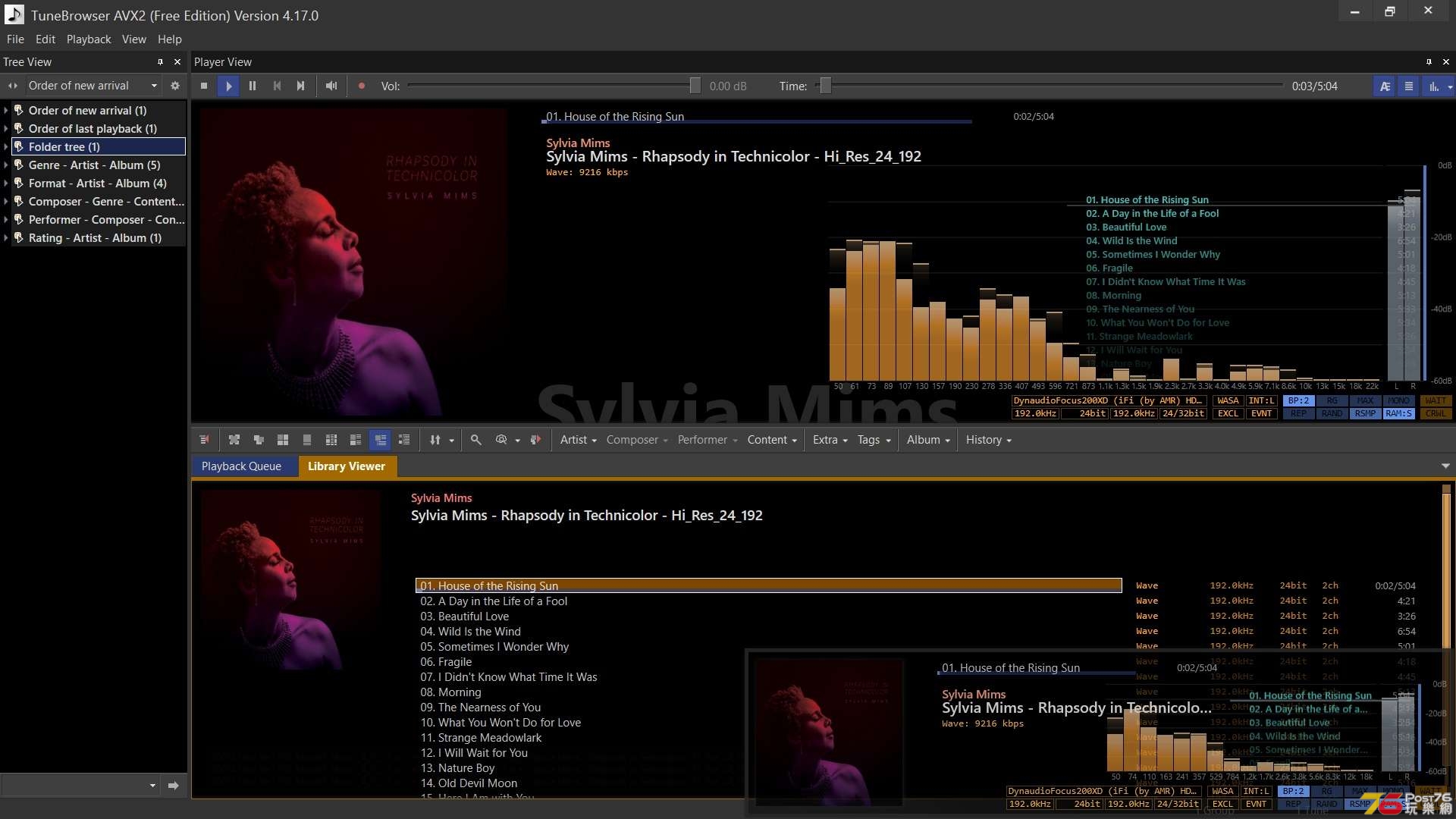Open the History dropdown

coord(988,440)
